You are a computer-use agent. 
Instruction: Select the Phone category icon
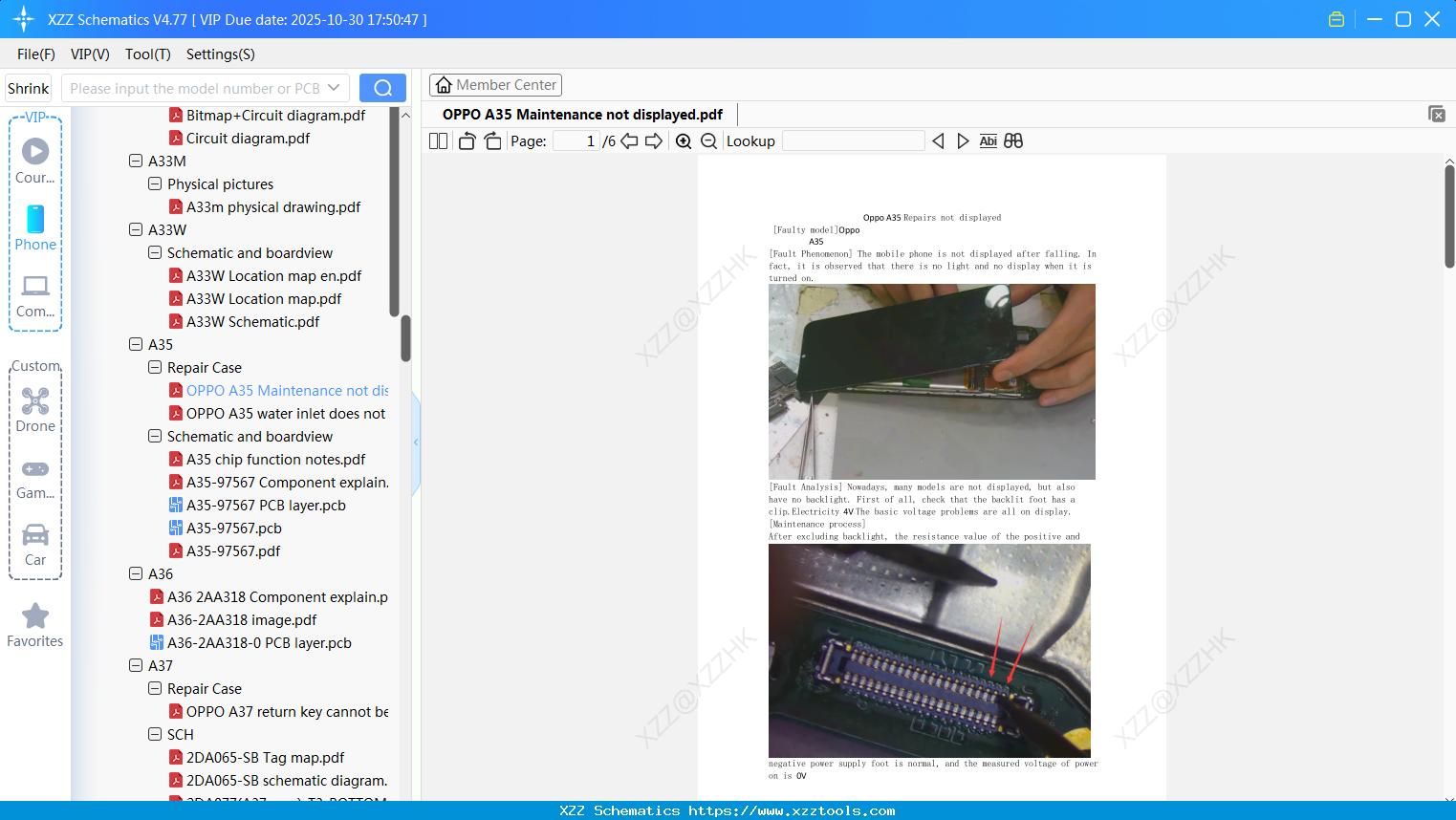tap(35, 227)
